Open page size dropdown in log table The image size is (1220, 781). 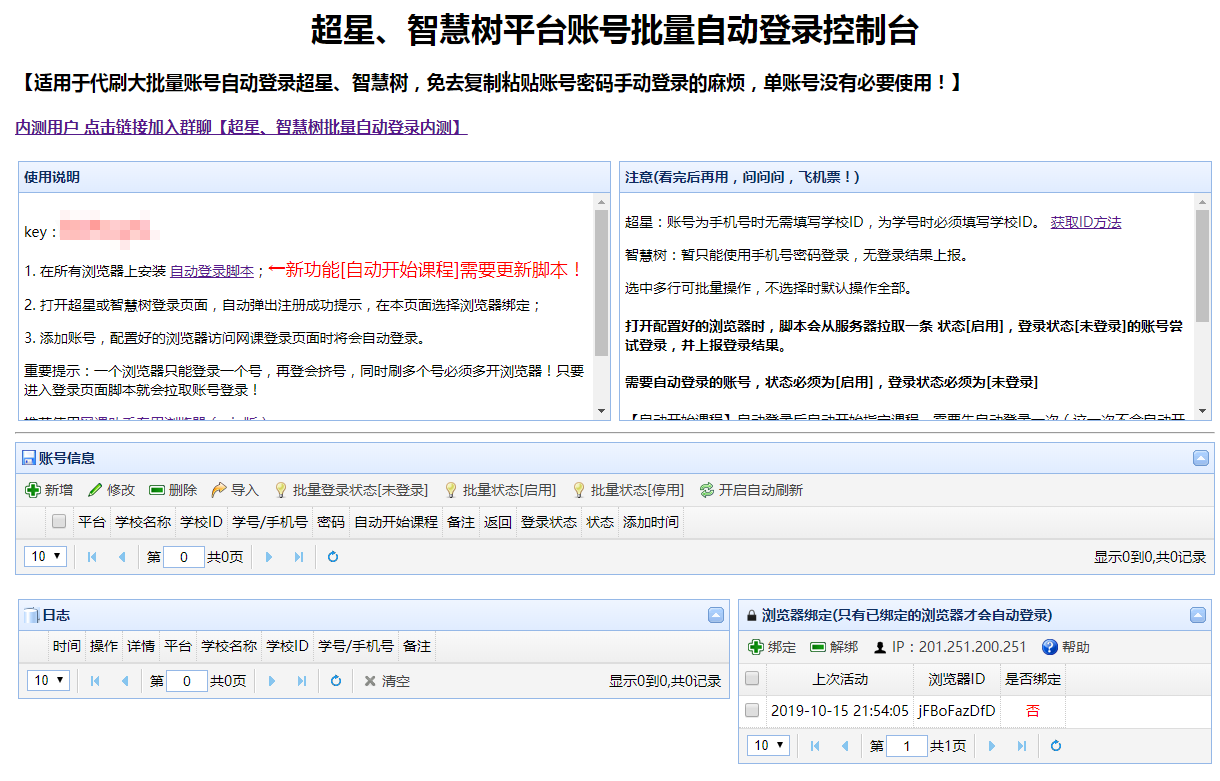pos(49,680)
